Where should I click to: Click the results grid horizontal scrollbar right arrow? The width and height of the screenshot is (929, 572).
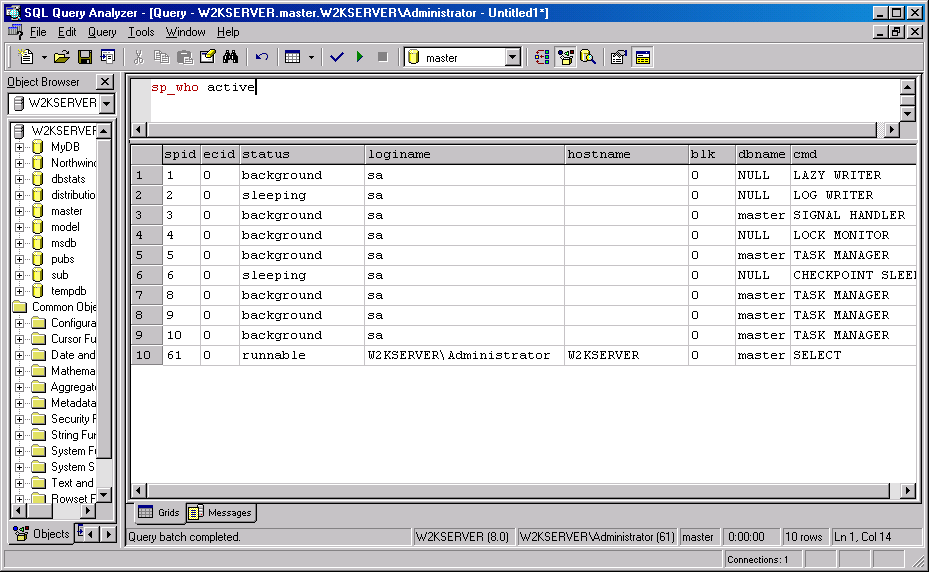click(x=908, y=491)
